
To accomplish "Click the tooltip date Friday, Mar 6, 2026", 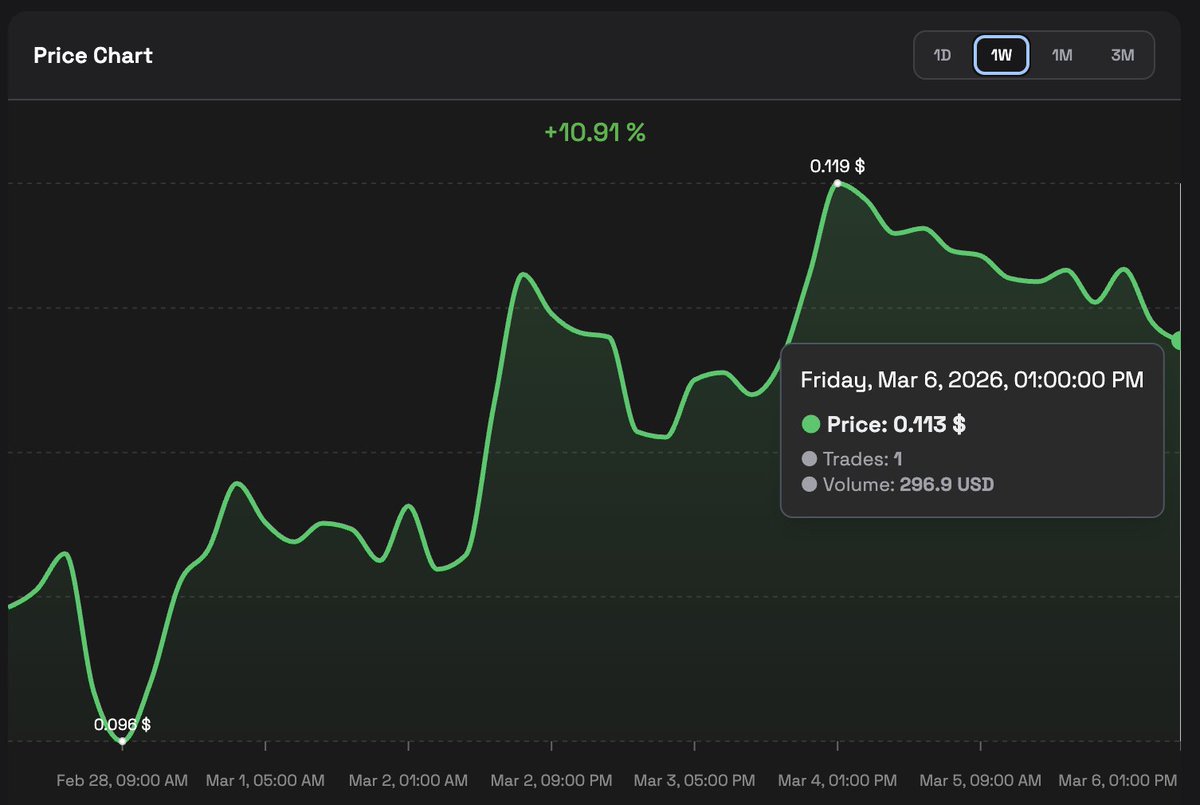I will pos(972,380).
